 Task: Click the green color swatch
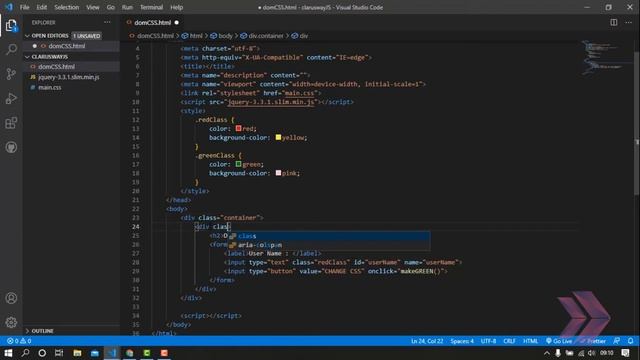pyautogui.click(x=238, y=164)
